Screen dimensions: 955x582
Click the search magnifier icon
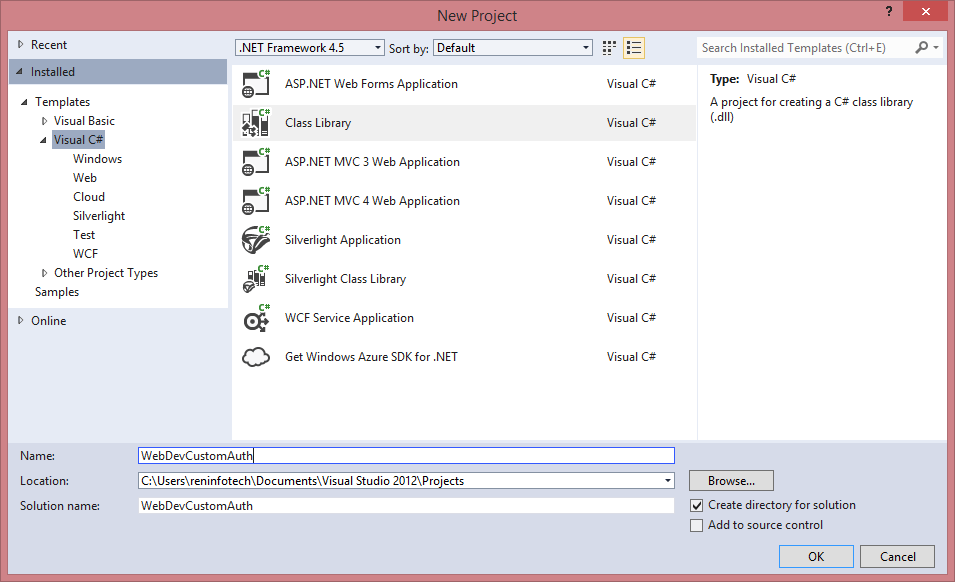922,47
